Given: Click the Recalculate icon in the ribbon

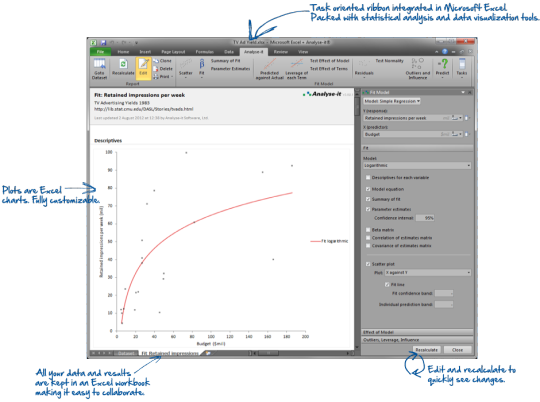Looking at the screenshot, I should pyautogui.click(x=123, y=67).
